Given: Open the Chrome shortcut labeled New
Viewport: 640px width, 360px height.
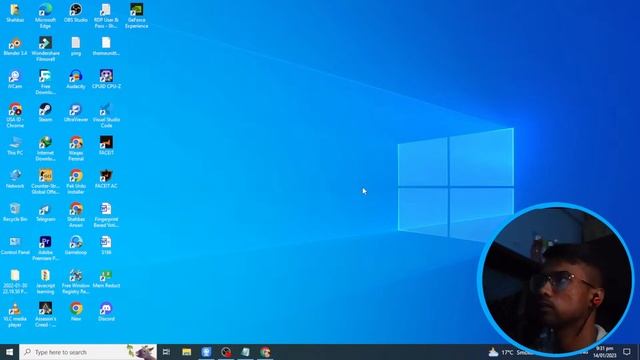Looking at the screenshot, I should pyautogui.click(x=76, y=312).
